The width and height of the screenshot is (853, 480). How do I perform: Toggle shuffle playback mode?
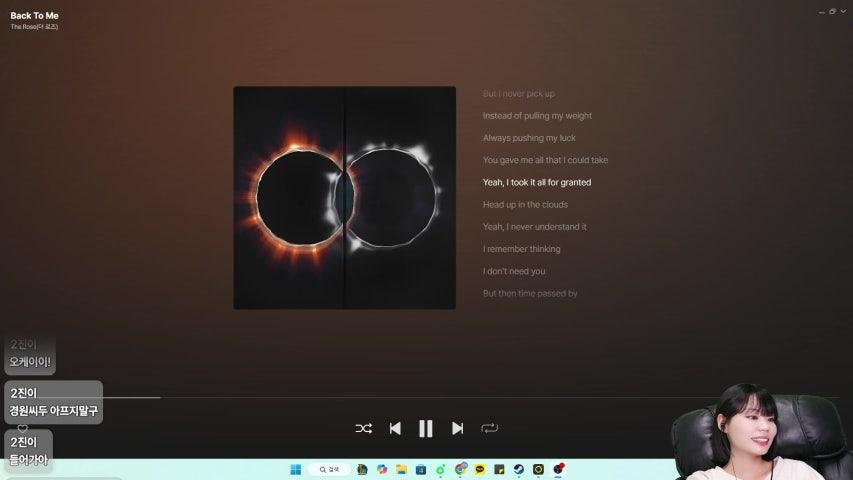click(363, 428)
